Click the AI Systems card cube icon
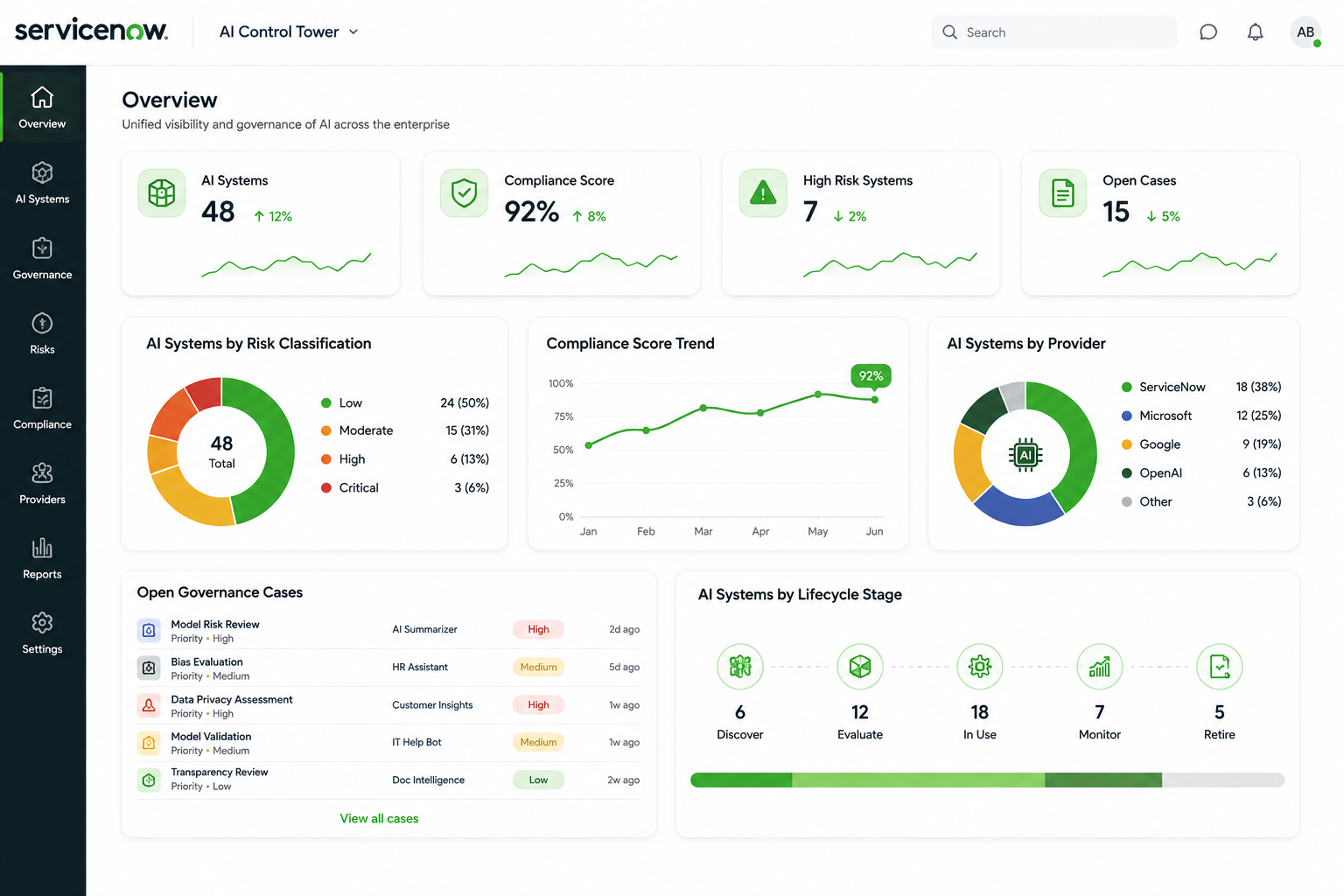 pos(162,192)
